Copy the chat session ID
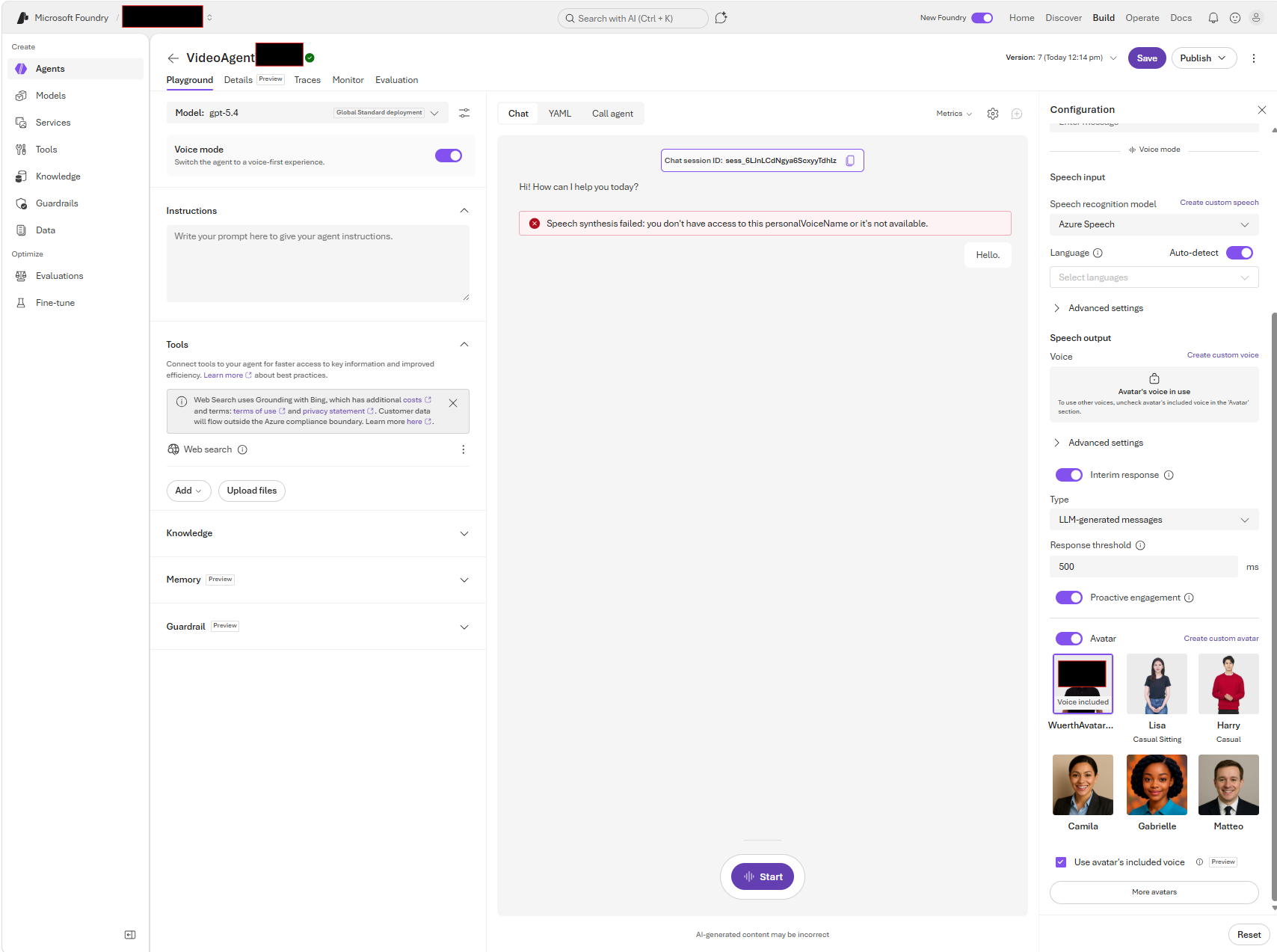1277x952 pixels. click(850, 161)
